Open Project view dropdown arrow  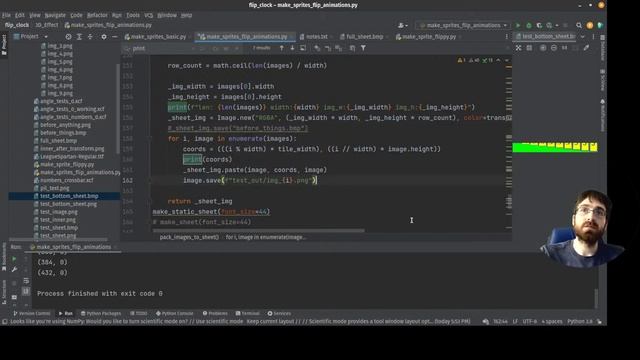(46, 37)
